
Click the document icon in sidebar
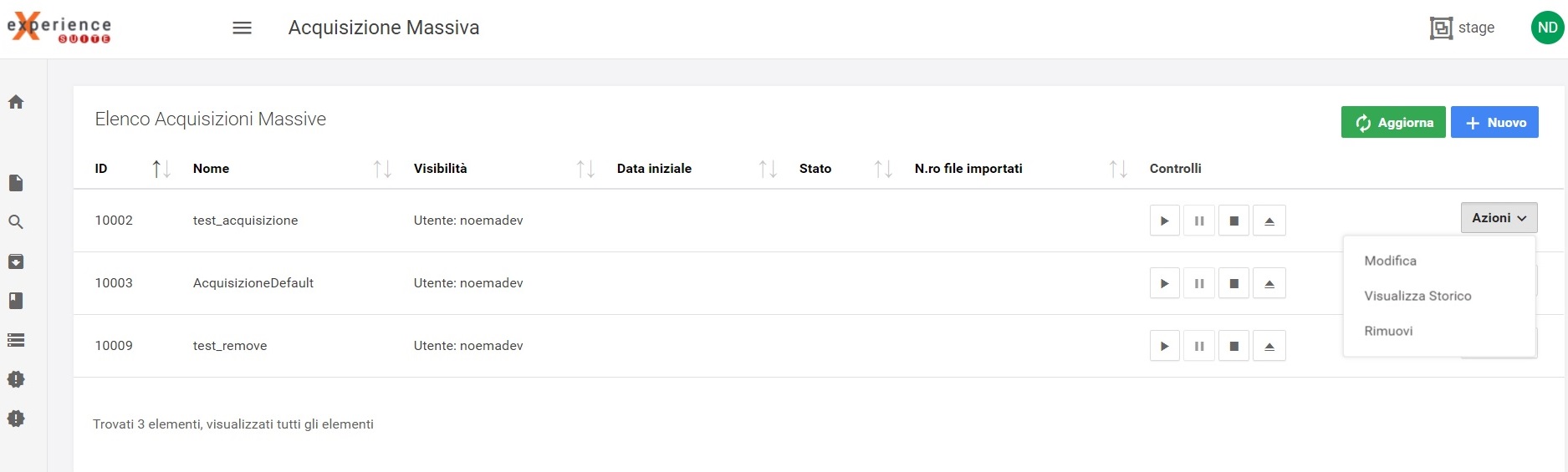16,183
